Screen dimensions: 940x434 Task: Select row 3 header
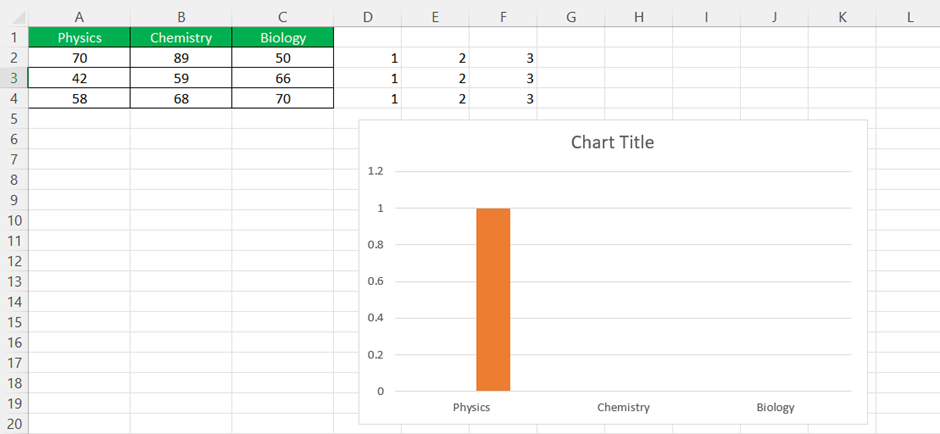(x=14, y=79)
